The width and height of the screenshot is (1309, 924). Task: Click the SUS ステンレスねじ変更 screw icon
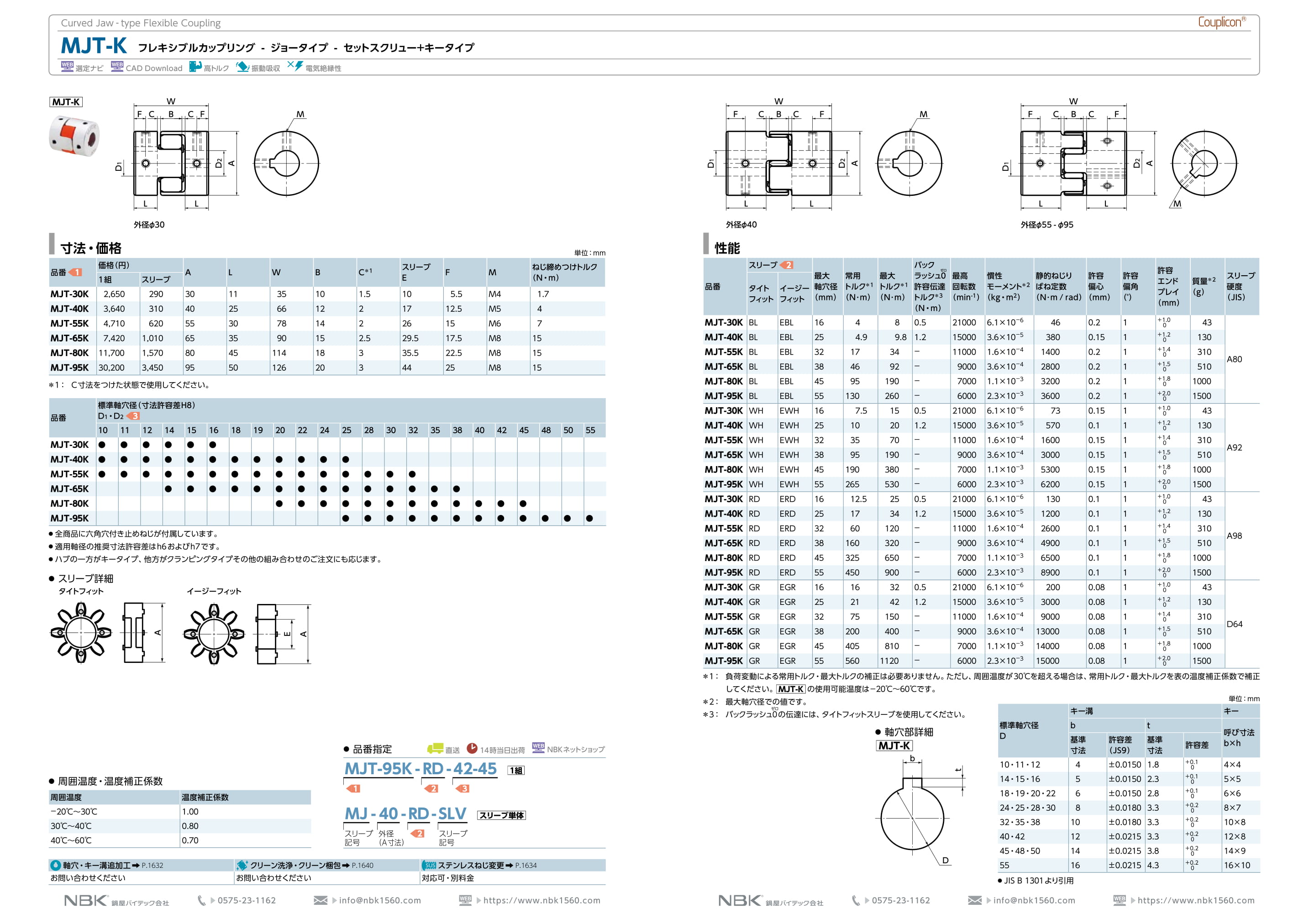click(x=429, y=865)
